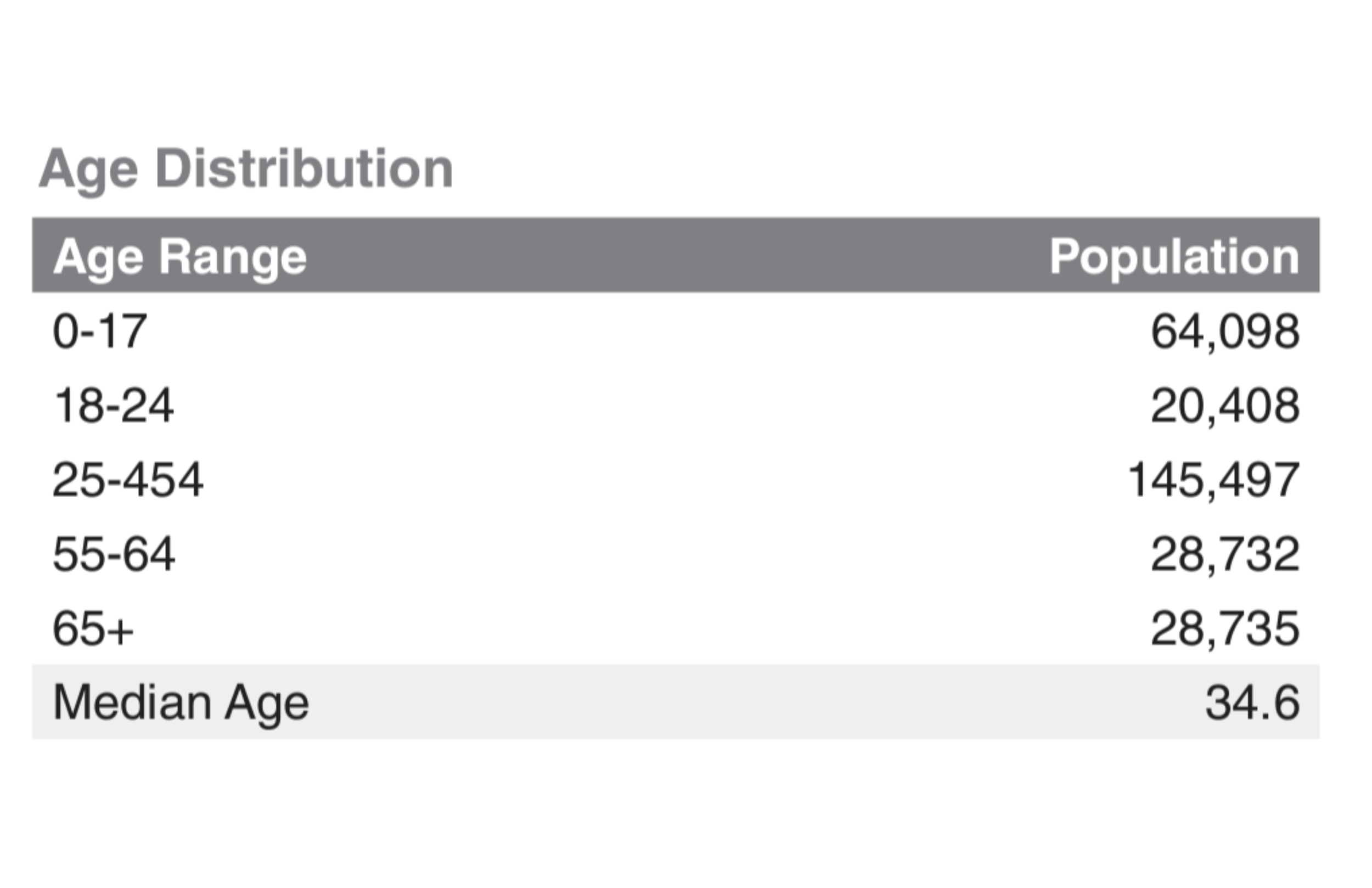Click the light gray Median Age row
The height and width of the screenshot is (888, 1372).
(x=674, y=702)
